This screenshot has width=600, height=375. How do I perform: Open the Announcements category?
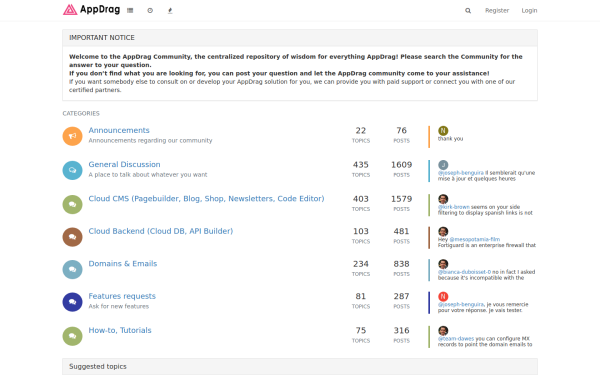[x=119, y=130]
